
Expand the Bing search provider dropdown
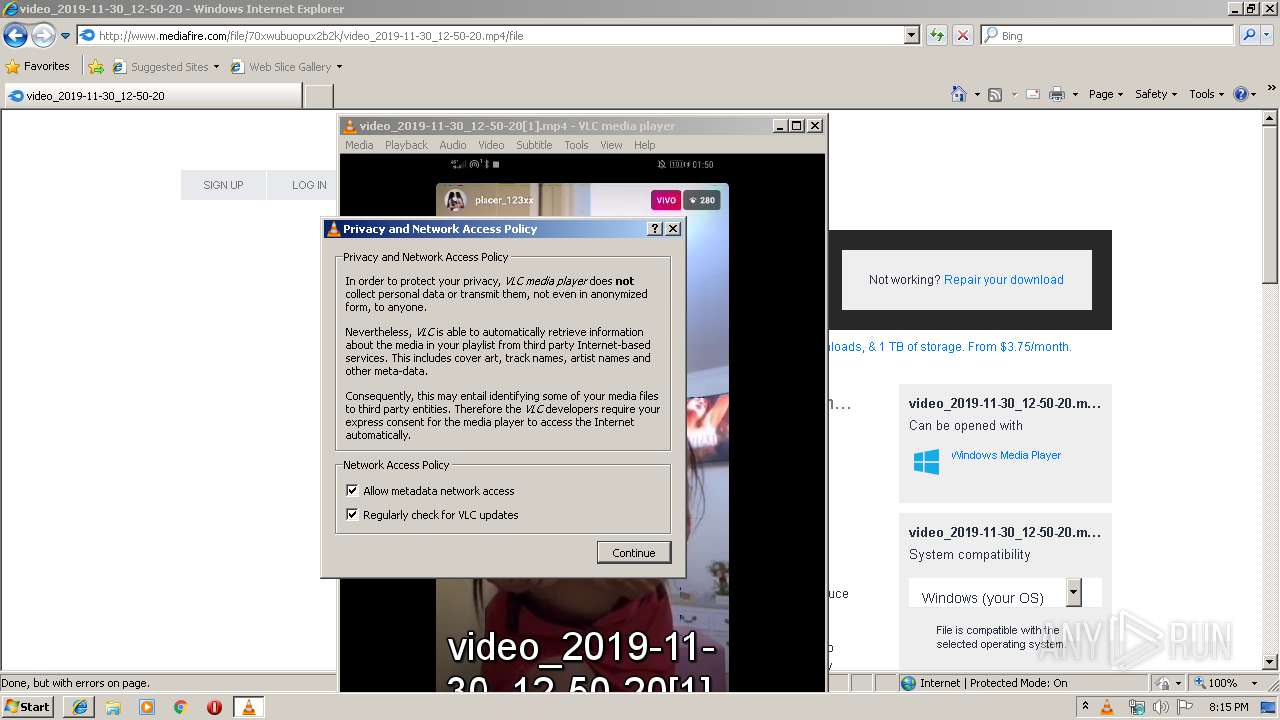tap(1268, 35)
